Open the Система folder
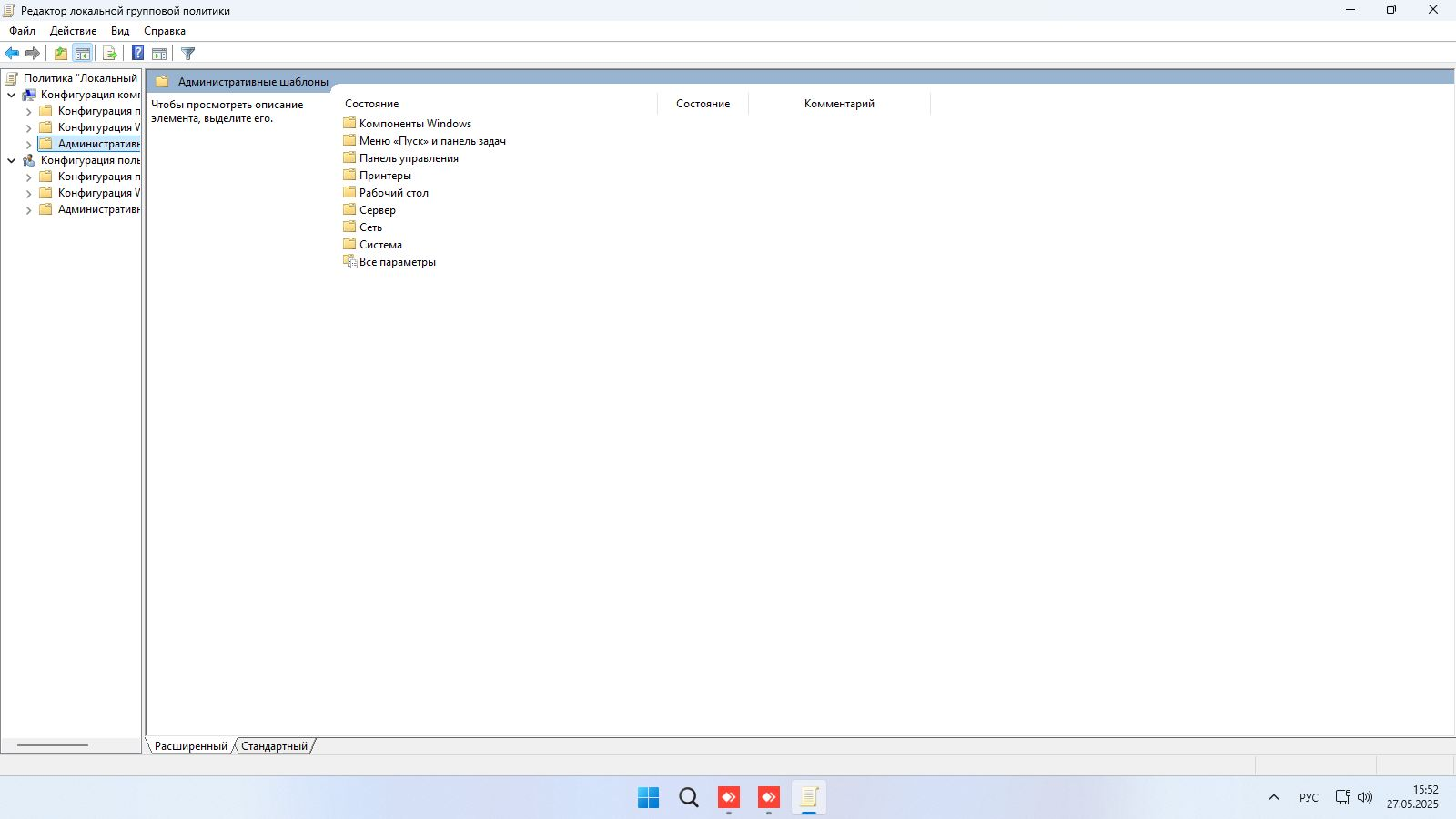The image size is (1456, 819). coord(372,245)
